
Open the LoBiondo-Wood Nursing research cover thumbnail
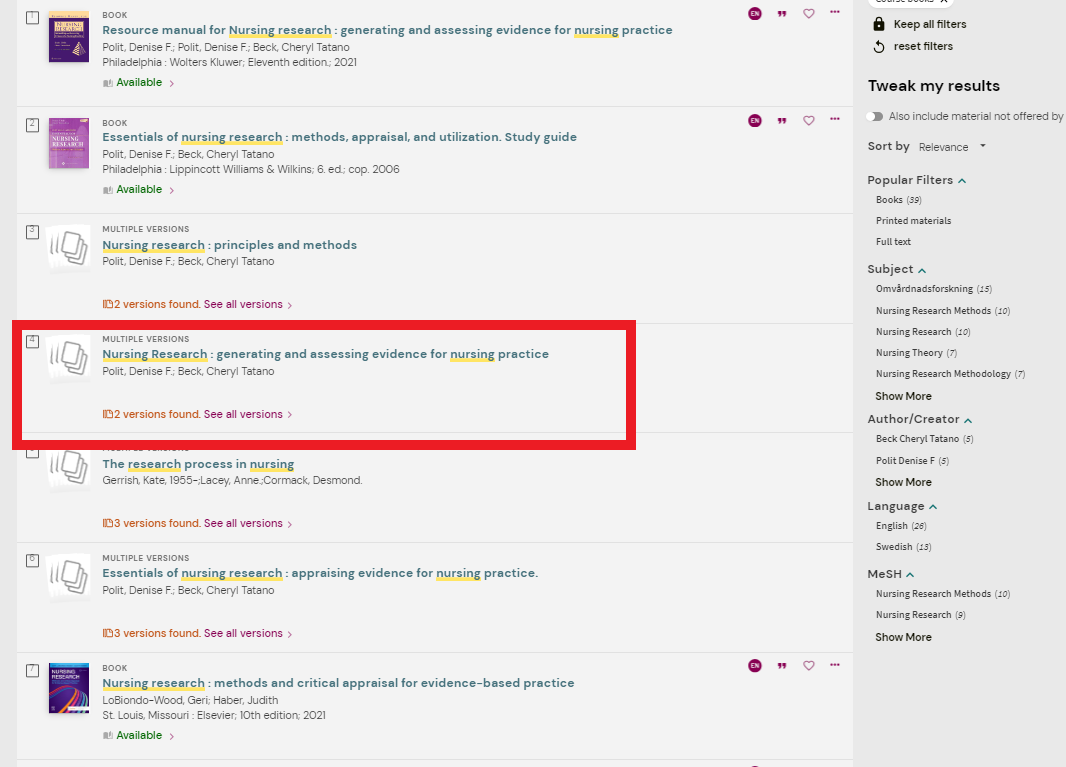point(69,688)
